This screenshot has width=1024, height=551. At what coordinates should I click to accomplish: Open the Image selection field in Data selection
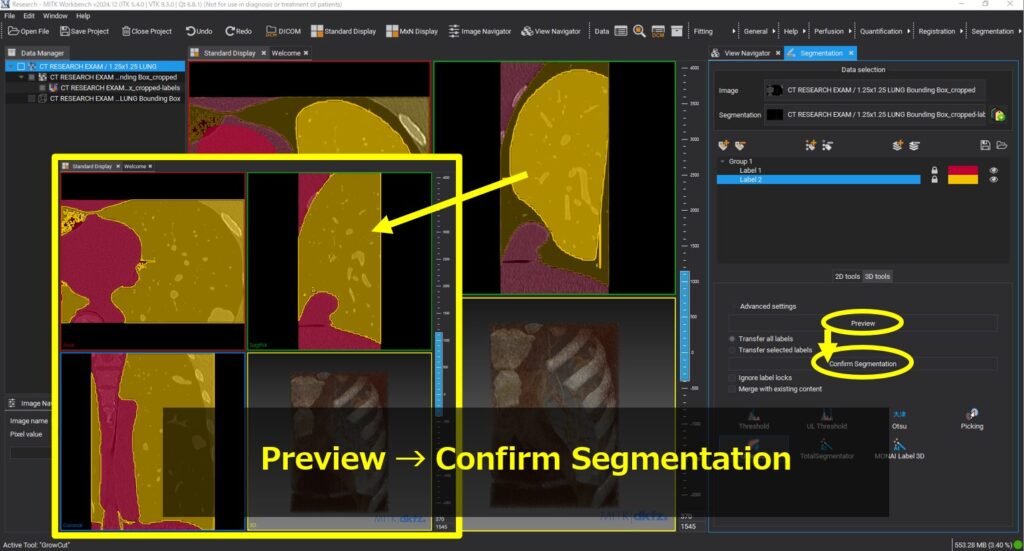(874, 90)
